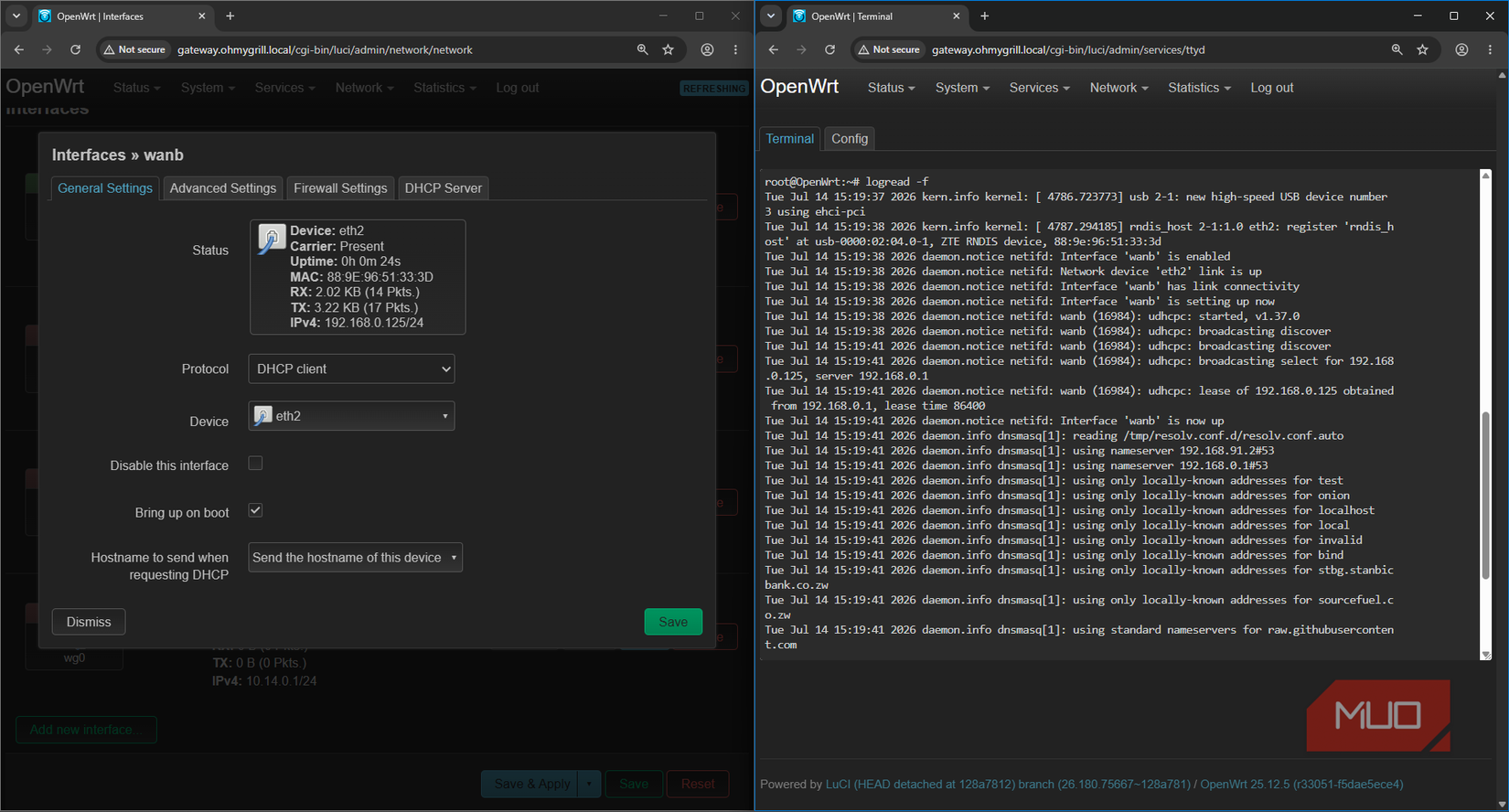Click Not secure badge in Interfaces window
This screenshot has height=812, width=1509.
point(134,49)
